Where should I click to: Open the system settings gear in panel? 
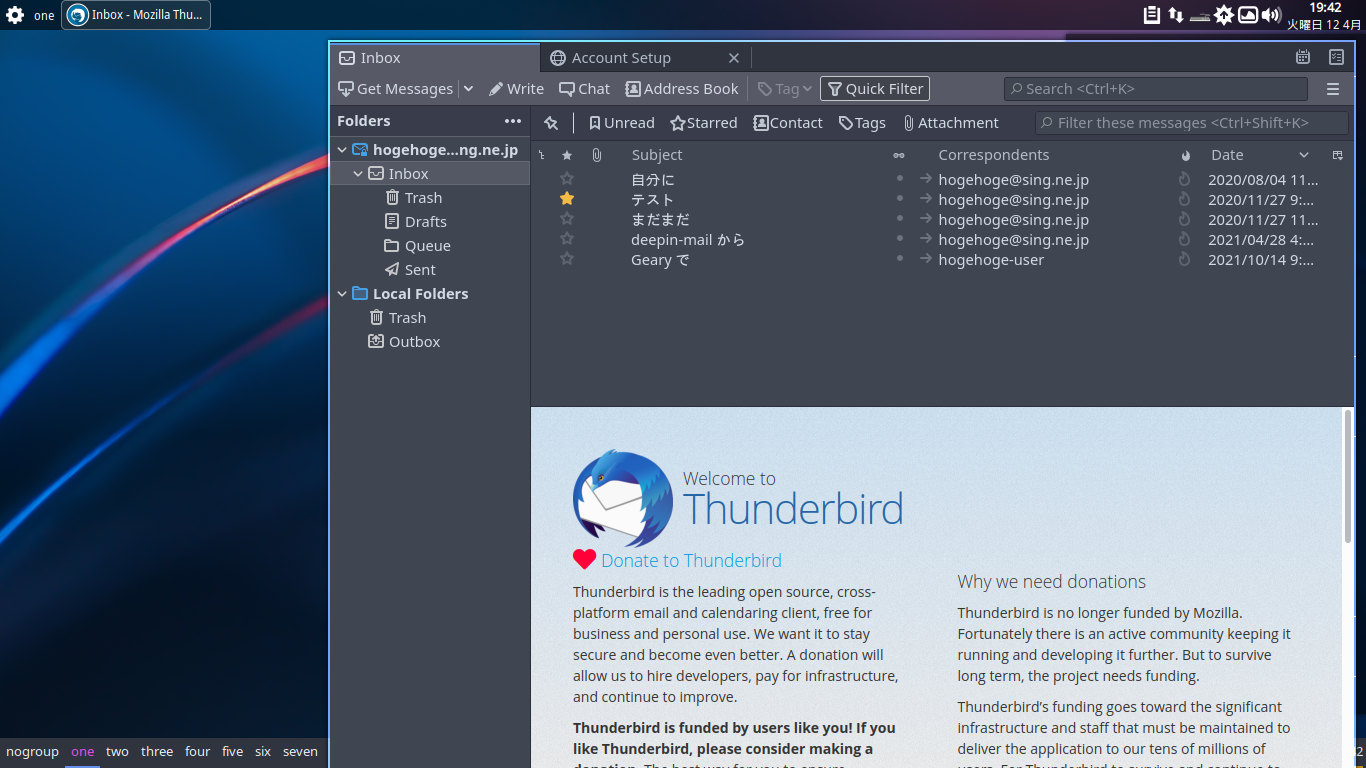click(15, 15)
